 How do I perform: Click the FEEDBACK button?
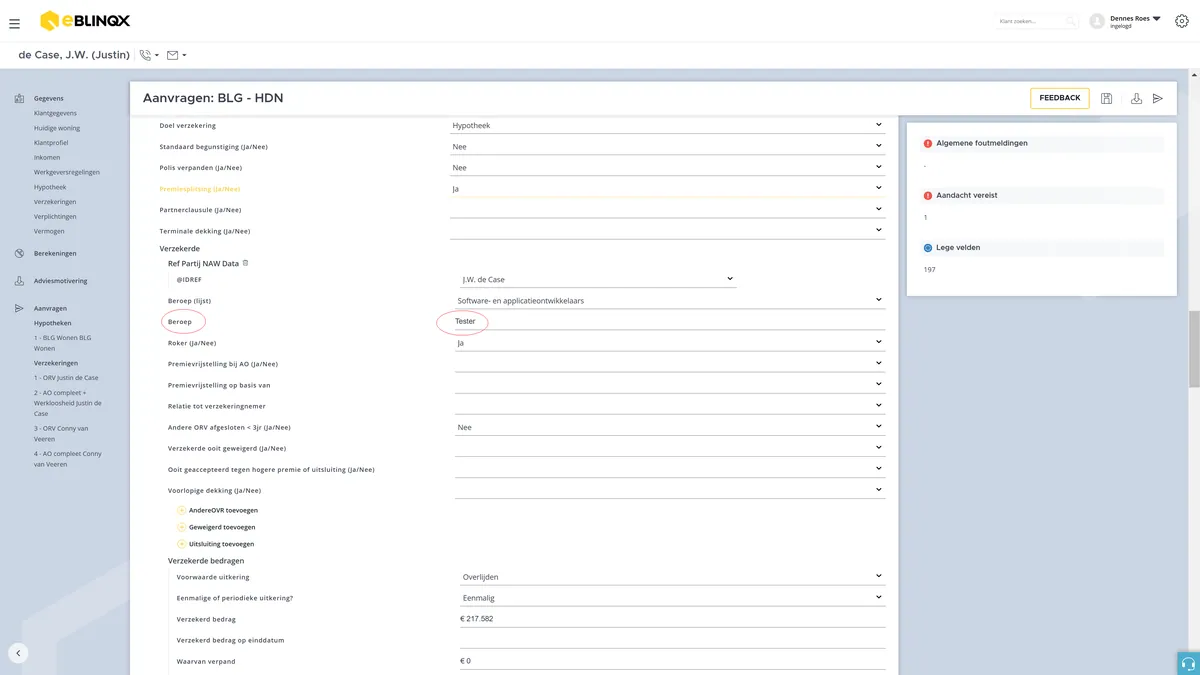click(x=1060, y=98)
